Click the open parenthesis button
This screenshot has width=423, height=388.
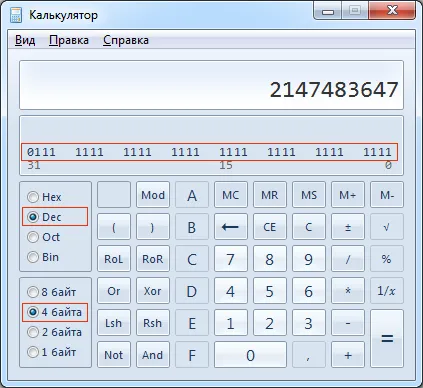tap(114, 227)
